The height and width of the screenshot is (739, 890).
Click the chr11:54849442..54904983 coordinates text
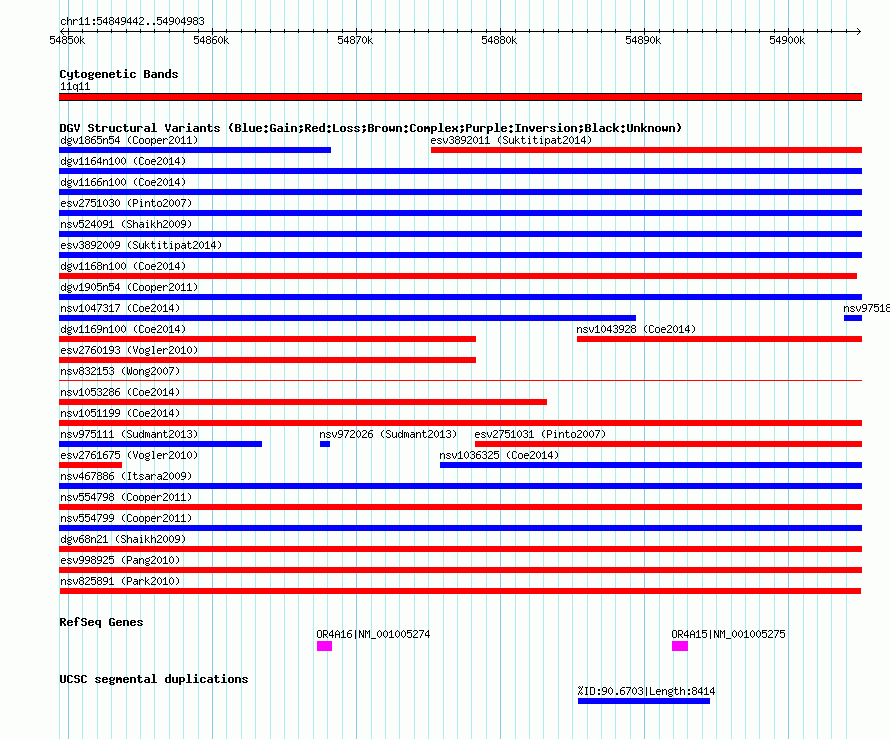click(132, 22)
